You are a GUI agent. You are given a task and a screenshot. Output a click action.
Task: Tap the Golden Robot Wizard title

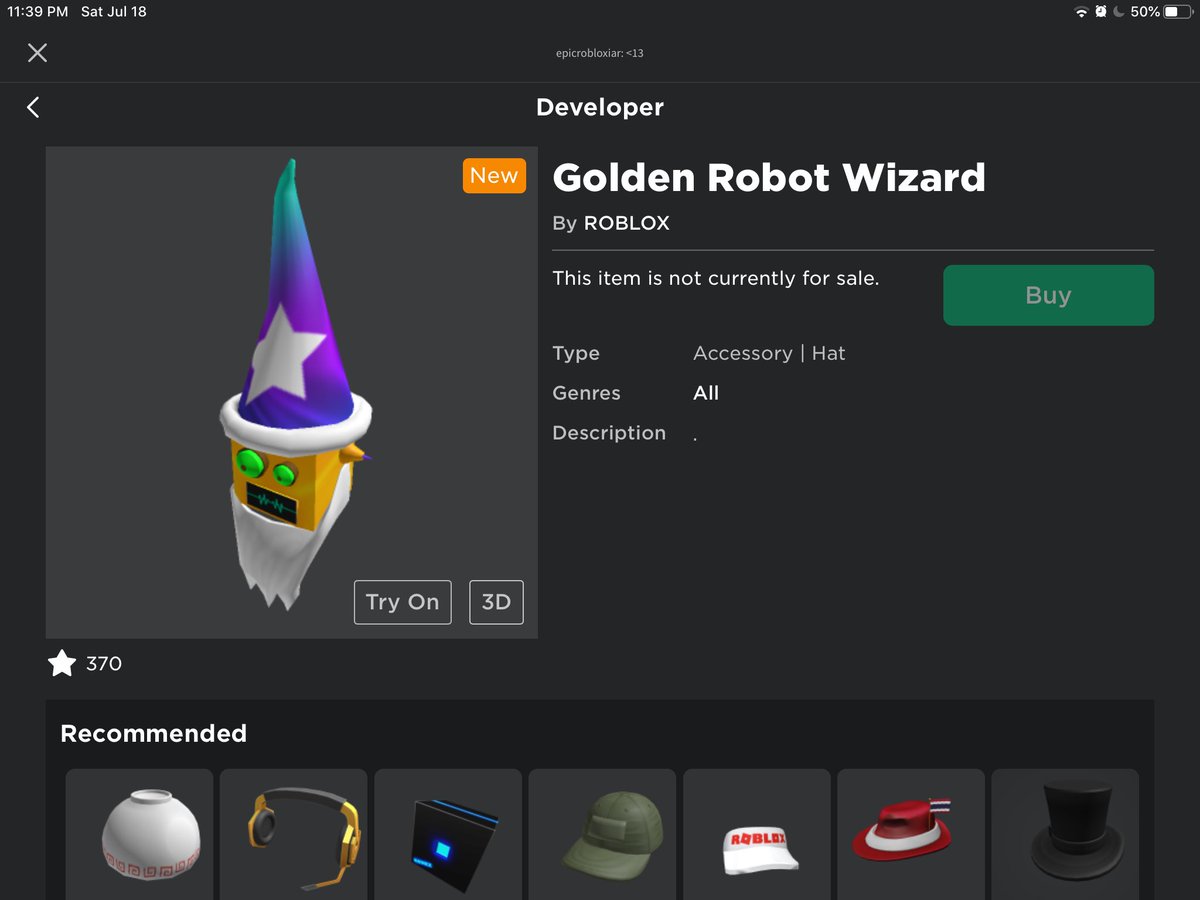(x=769, y=178)
